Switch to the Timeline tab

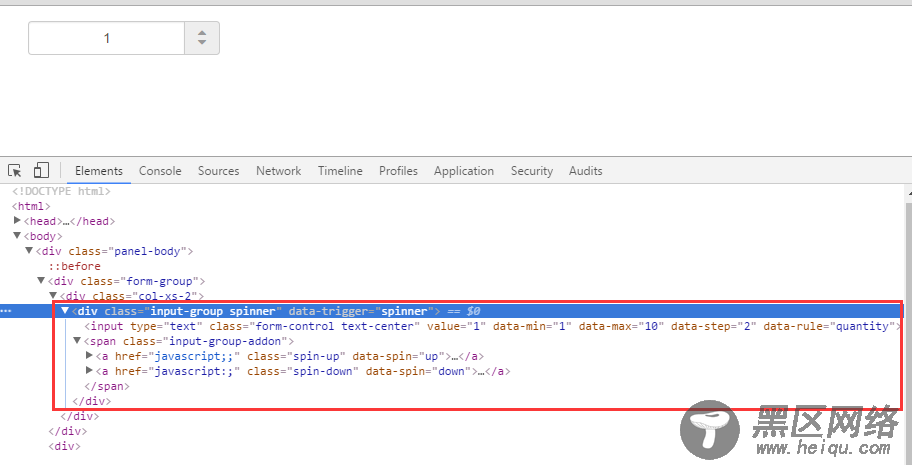(x=340, y=171)
